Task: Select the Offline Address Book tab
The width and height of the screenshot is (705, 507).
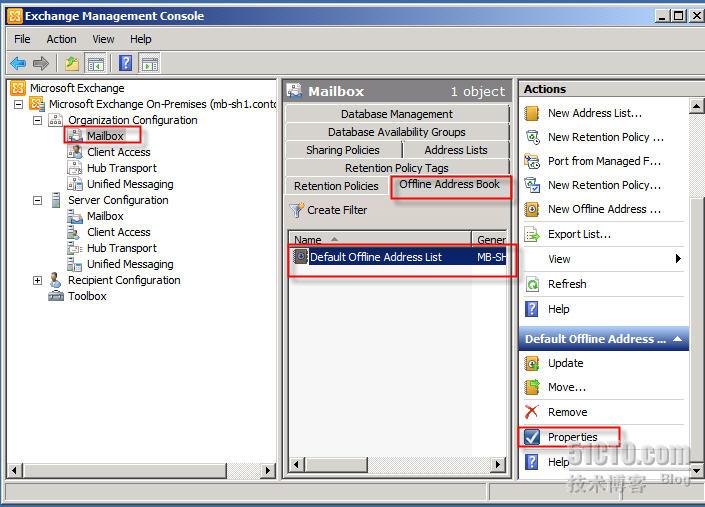Action: (450, 185)
